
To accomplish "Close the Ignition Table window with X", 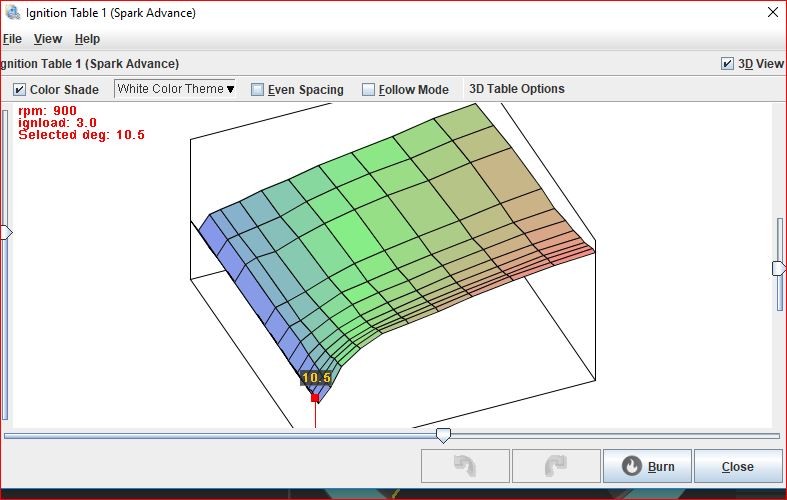I will (771, 13).
